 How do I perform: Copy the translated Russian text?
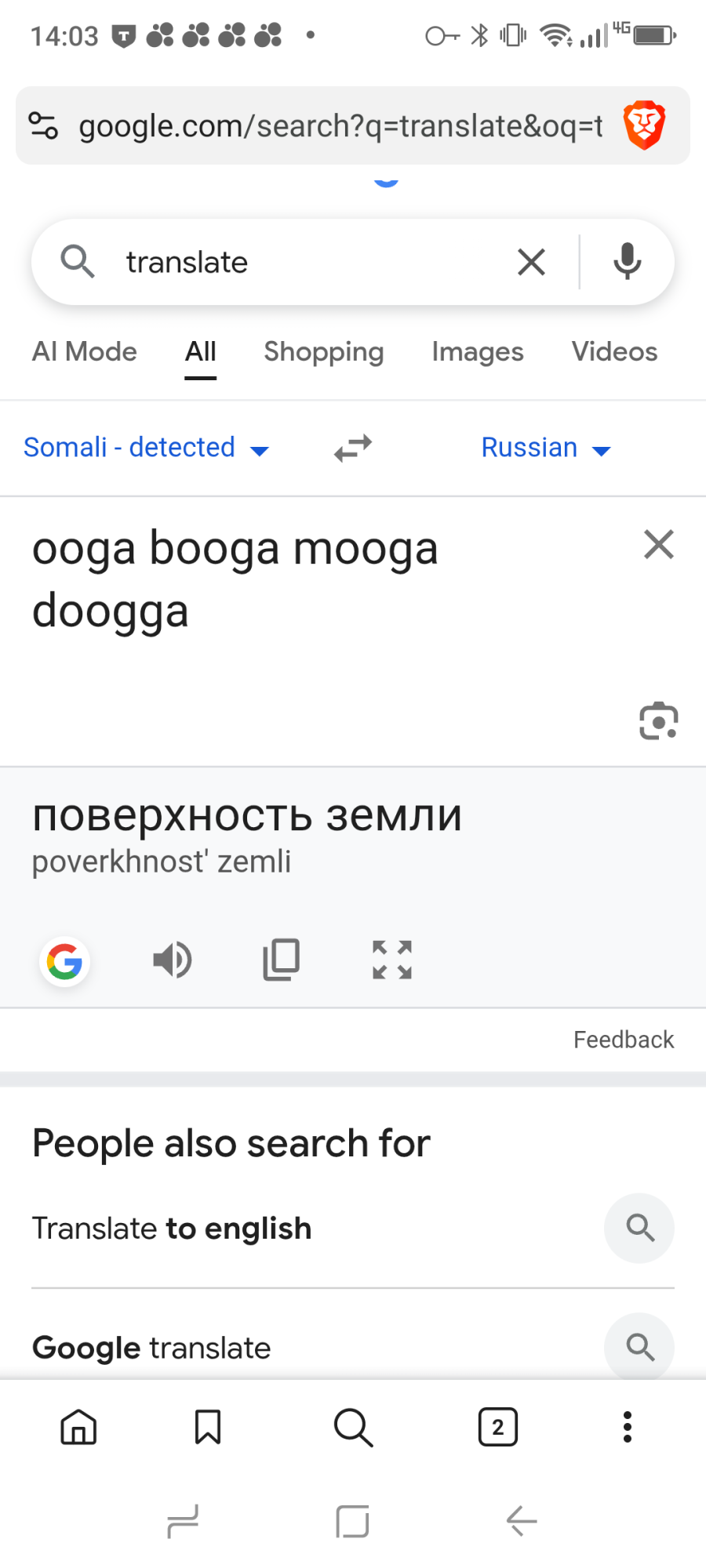point(281,960)
